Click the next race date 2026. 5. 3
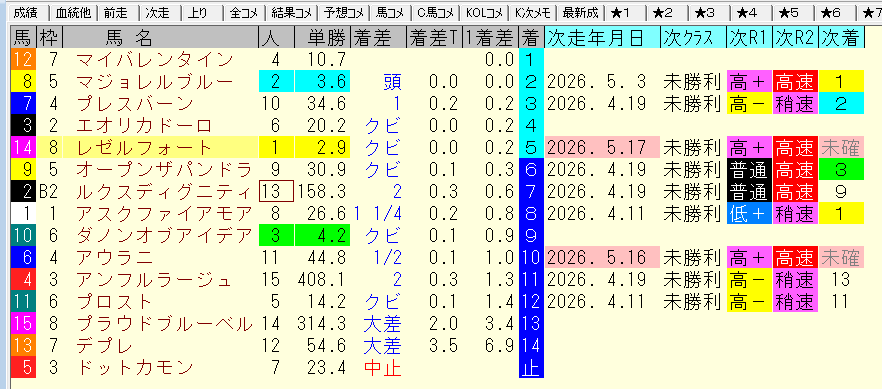Screen dimensions: 882x389 click(603, 82)
